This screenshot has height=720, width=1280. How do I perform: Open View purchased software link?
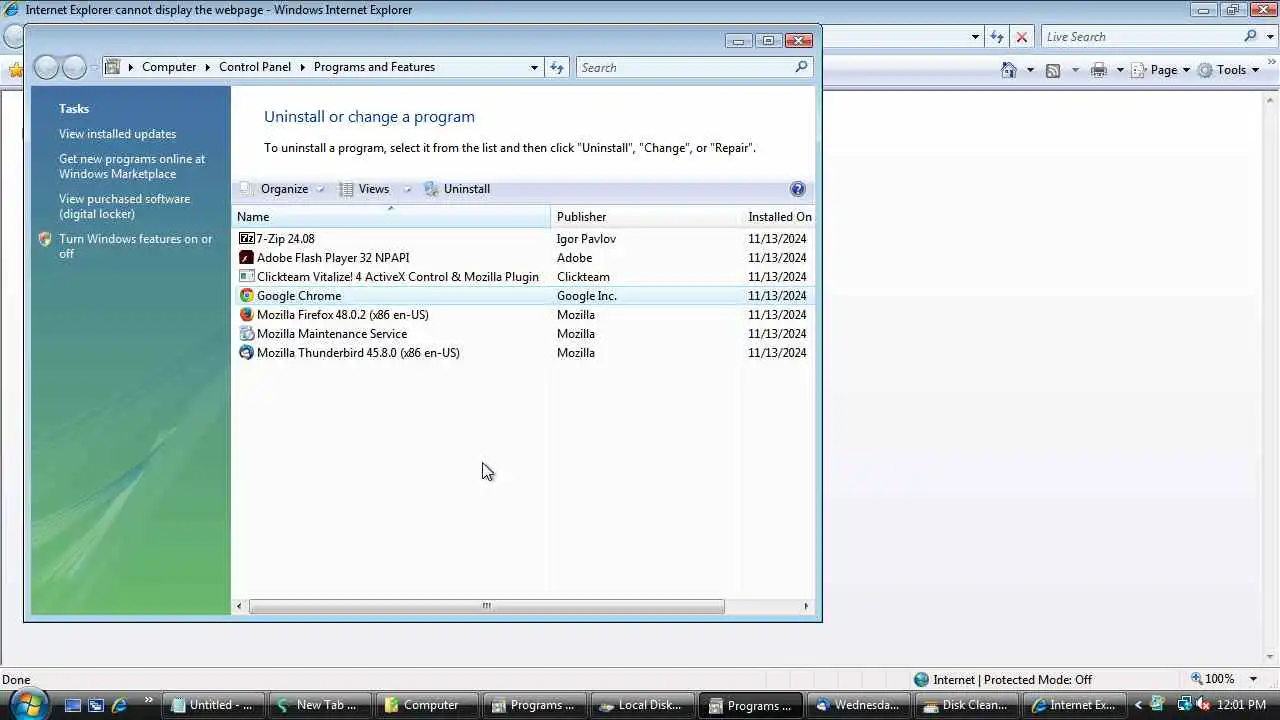124,206
